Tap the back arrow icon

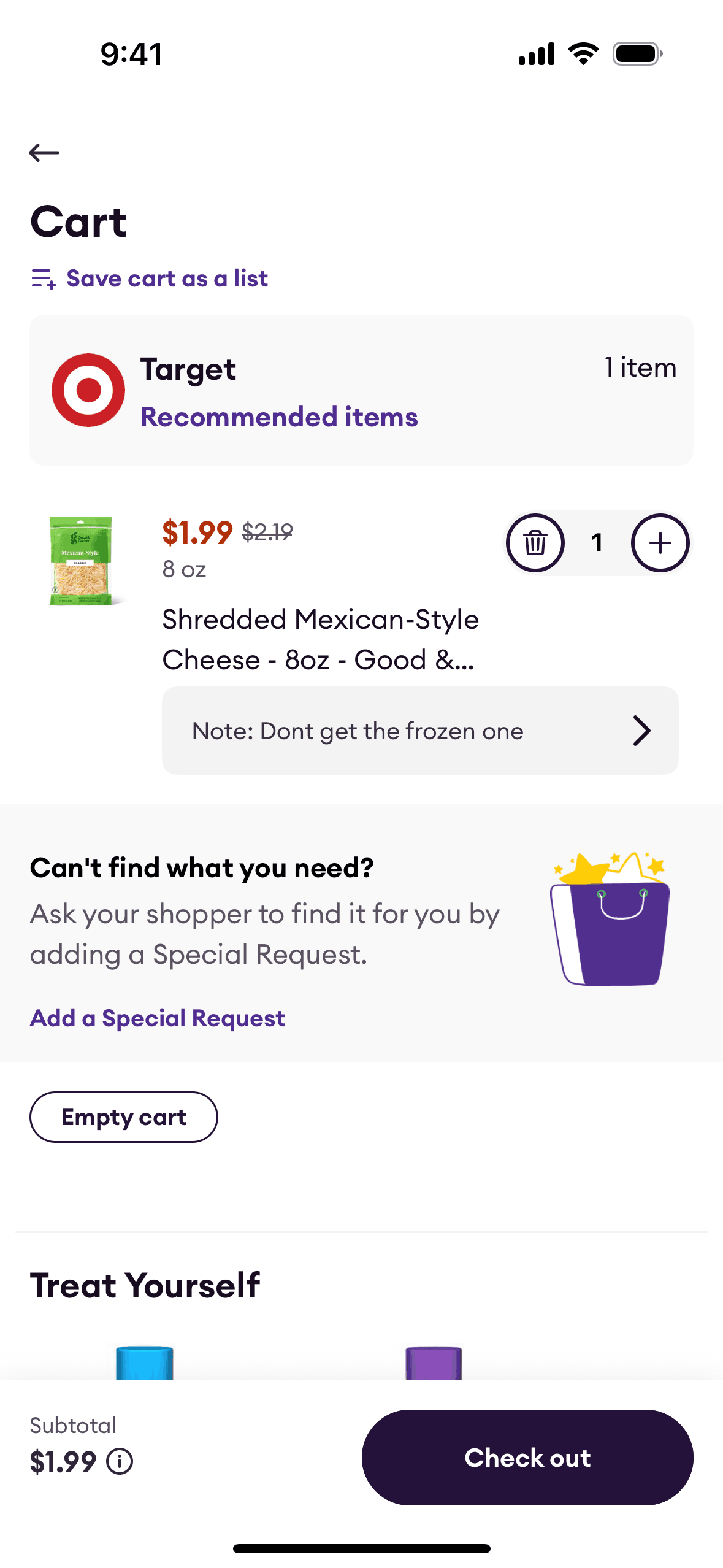tap(44, 152)
